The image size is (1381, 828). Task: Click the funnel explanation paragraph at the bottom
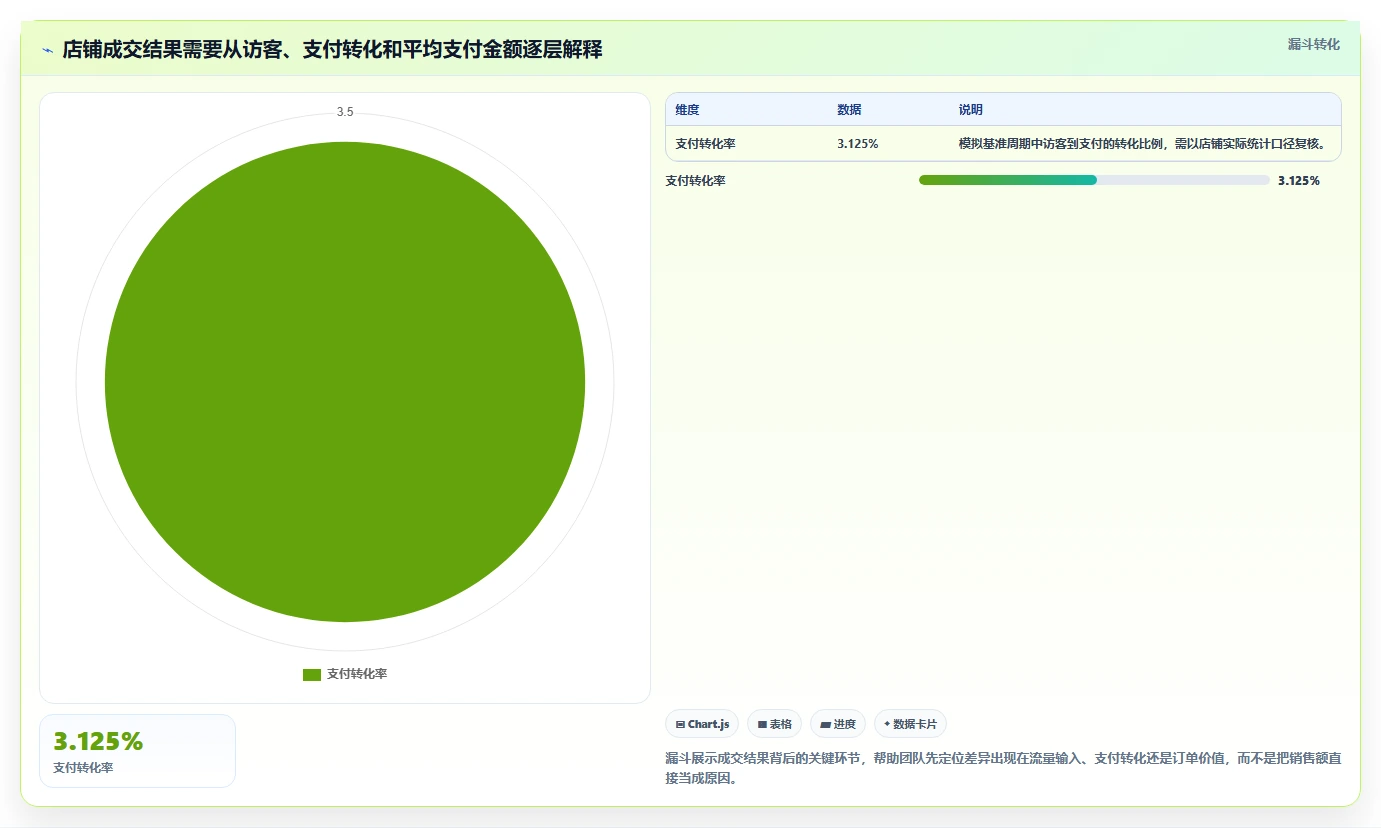tap(1003, 768)
